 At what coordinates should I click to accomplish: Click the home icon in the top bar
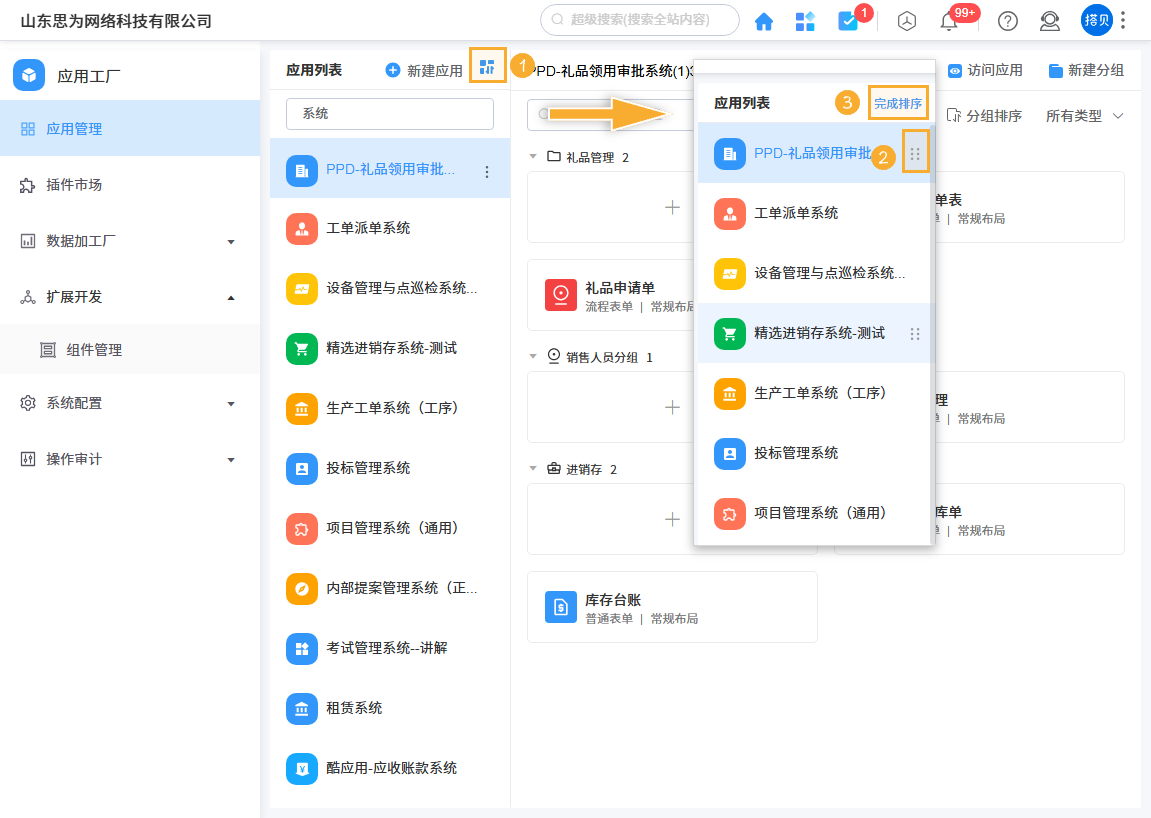(764, 20)
